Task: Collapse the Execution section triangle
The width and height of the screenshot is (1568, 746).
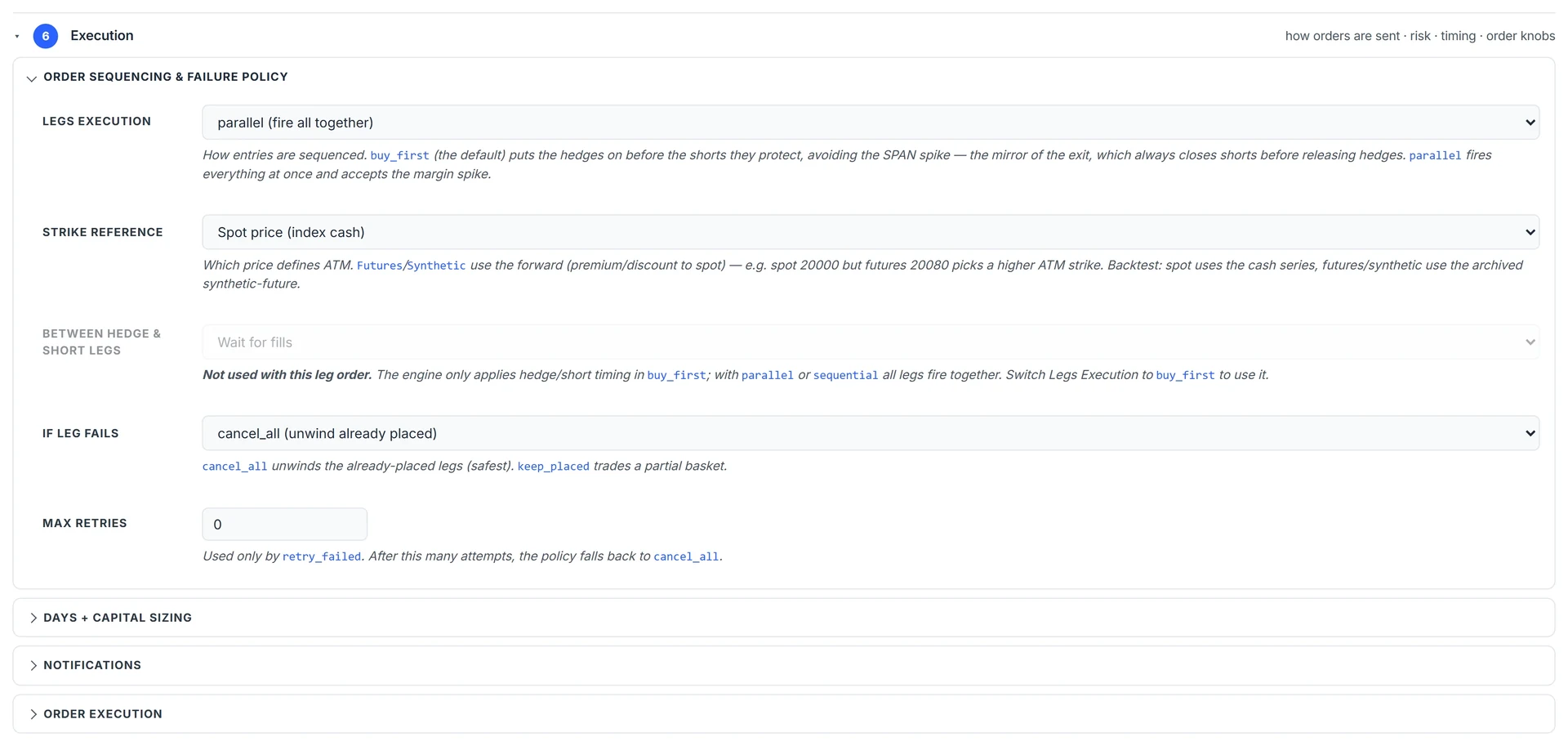Action: point(17,36)
